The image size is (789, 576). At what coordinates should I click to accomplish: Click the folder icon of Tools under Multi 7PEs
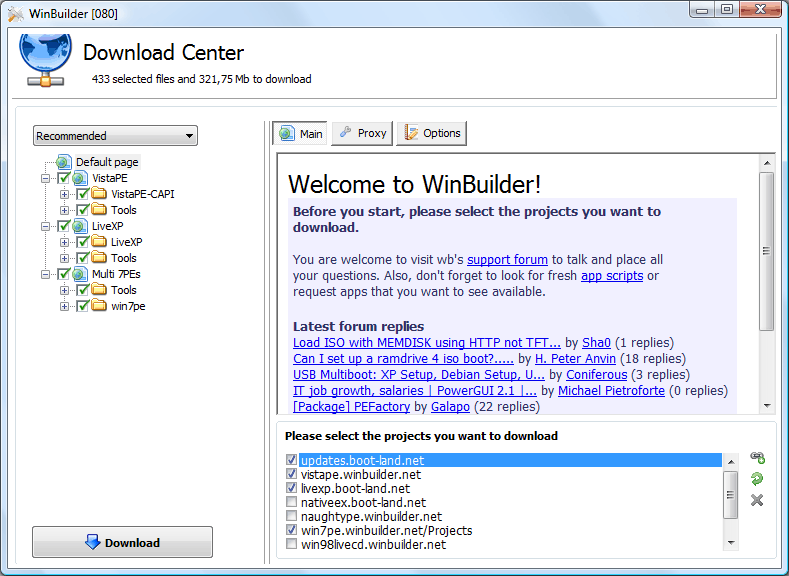coord(99,289)
